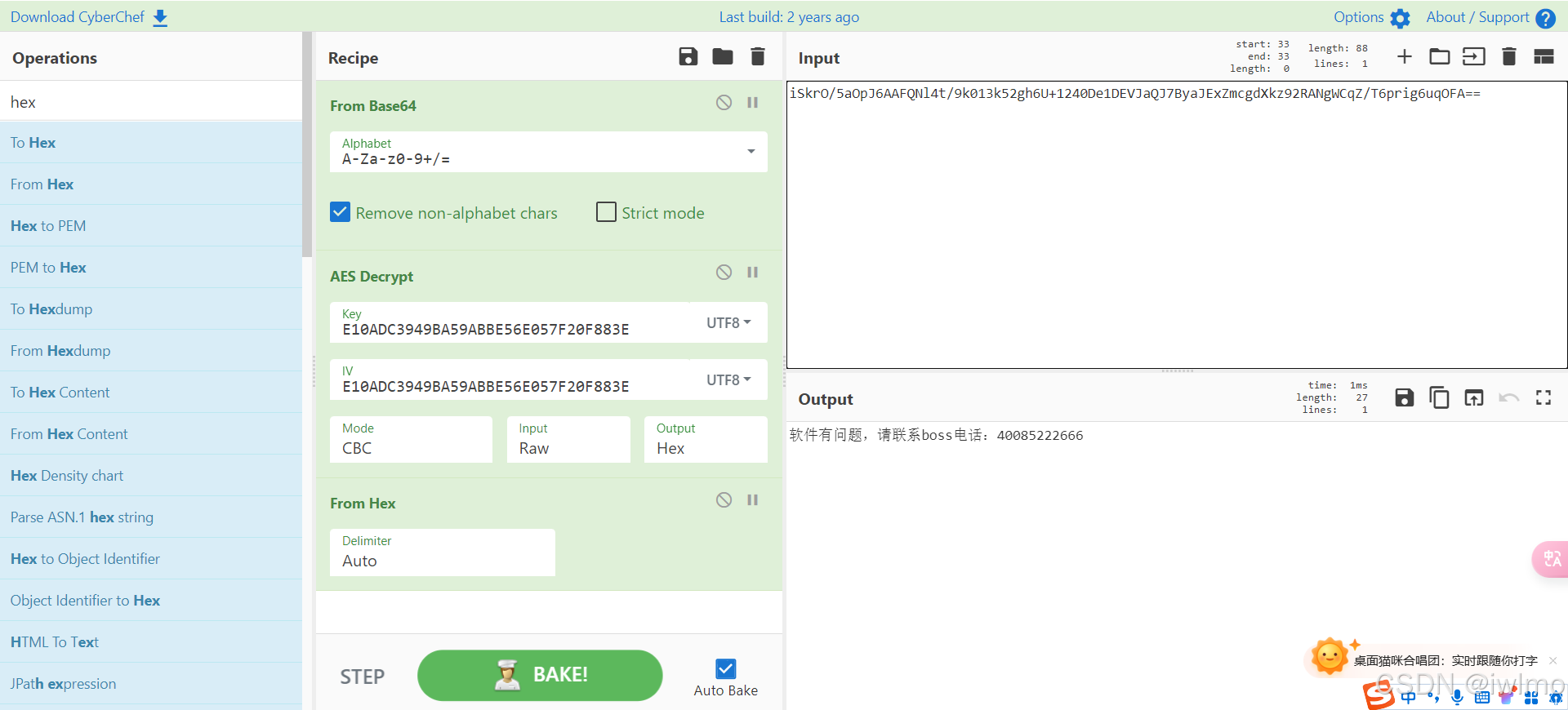The image size is (1568, 710).
Task: Change IV encoding UTF8 dropdown
Action: [x=728, y=379]
